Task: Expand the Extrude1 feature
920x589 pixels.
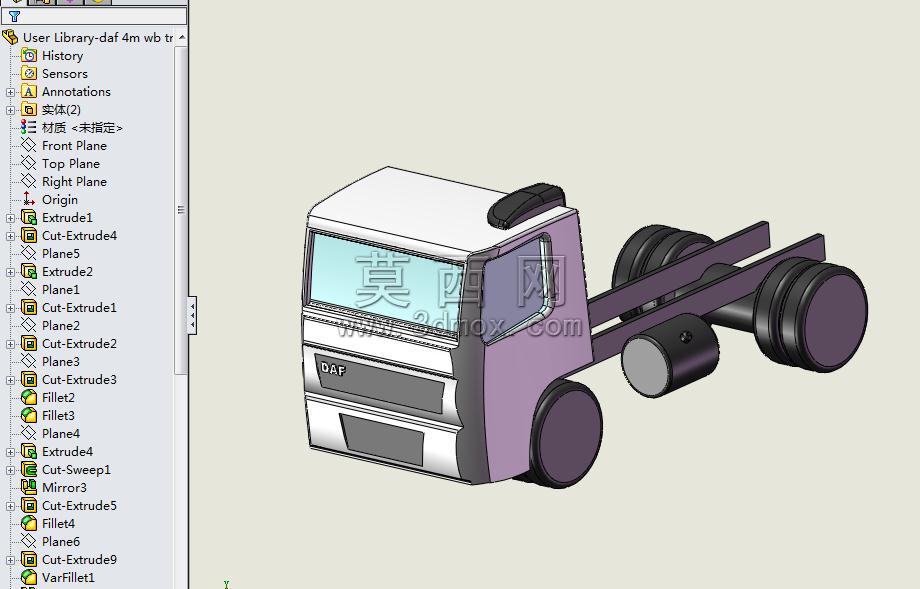Action: coord(11,218)
